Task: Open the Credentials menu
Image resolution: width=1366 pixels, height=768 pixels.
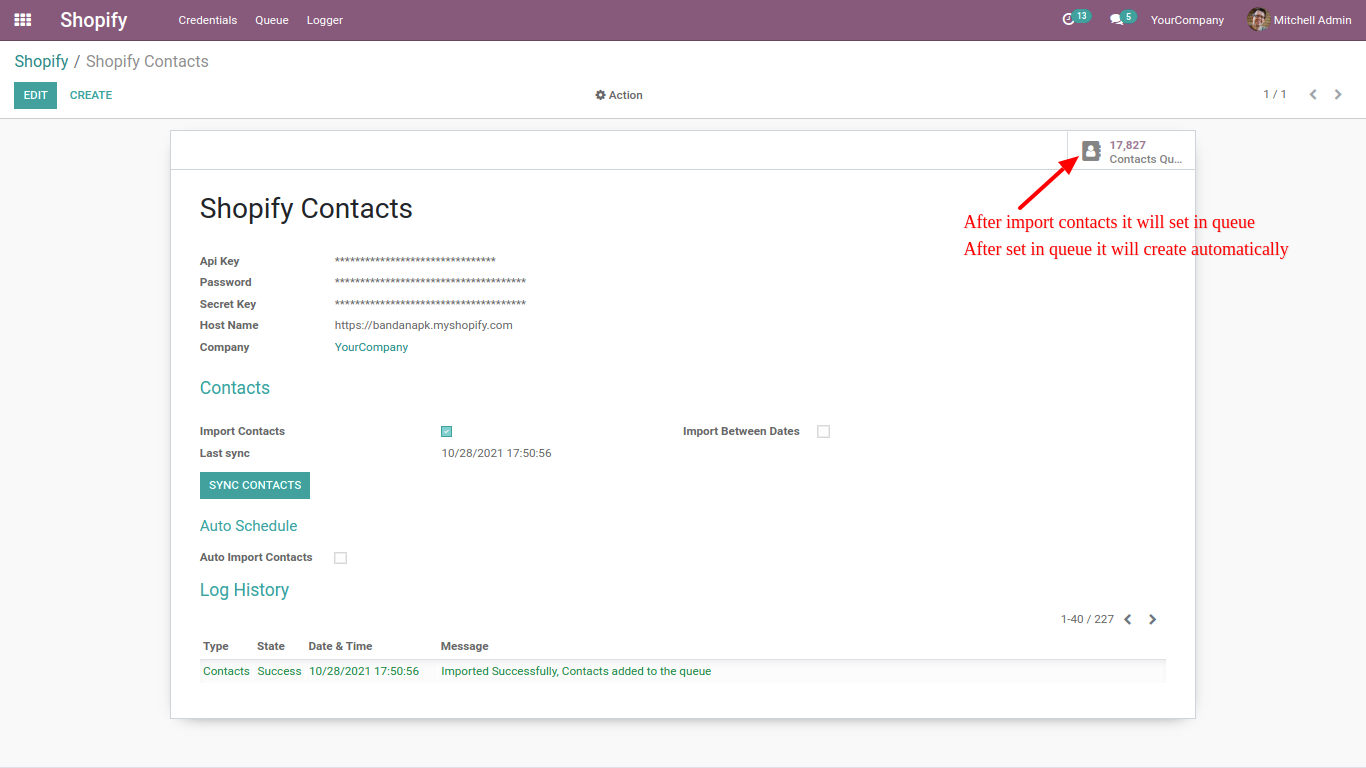Action: tap(208, 20)
